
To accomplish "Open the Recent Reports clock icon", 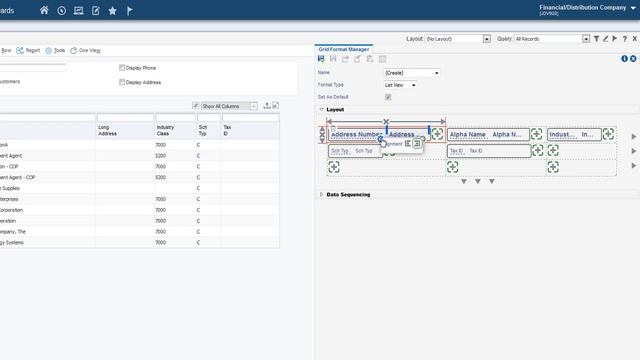I will pos(62,11).
